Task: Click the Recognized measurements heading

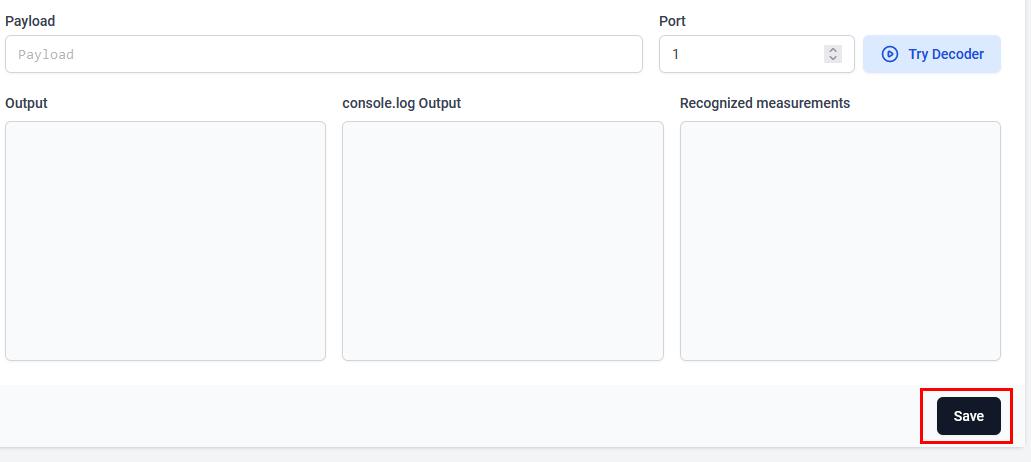Action: click(x=764, y=103)
